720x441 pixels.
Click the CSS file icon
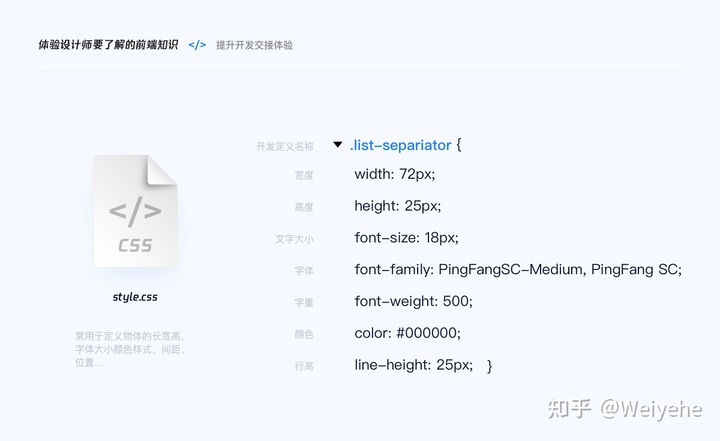[135, 211]
